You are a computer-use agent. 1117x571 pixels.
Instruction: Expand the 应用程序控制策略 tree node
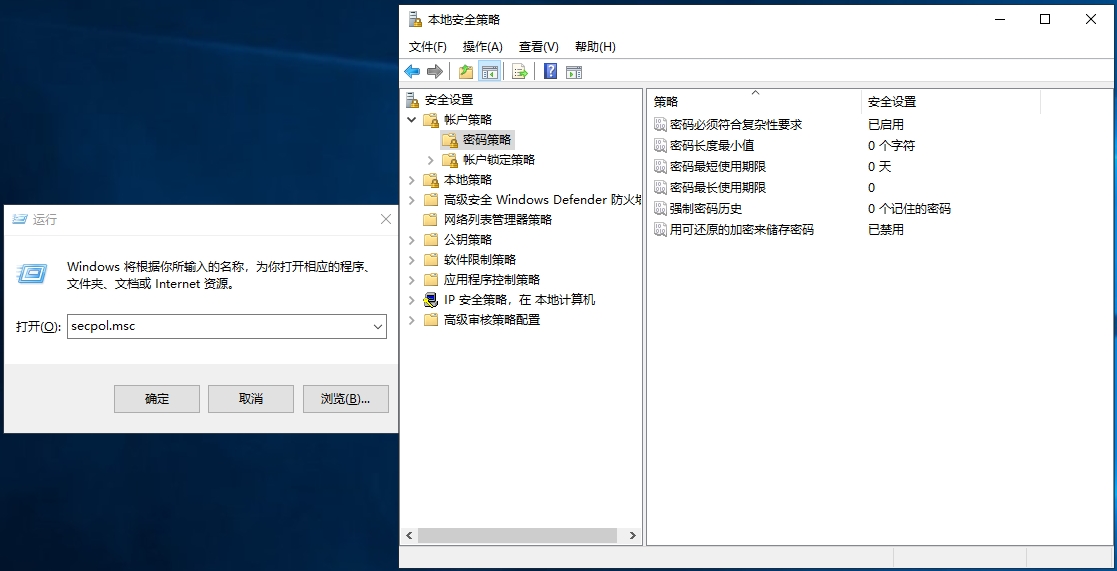412,279
